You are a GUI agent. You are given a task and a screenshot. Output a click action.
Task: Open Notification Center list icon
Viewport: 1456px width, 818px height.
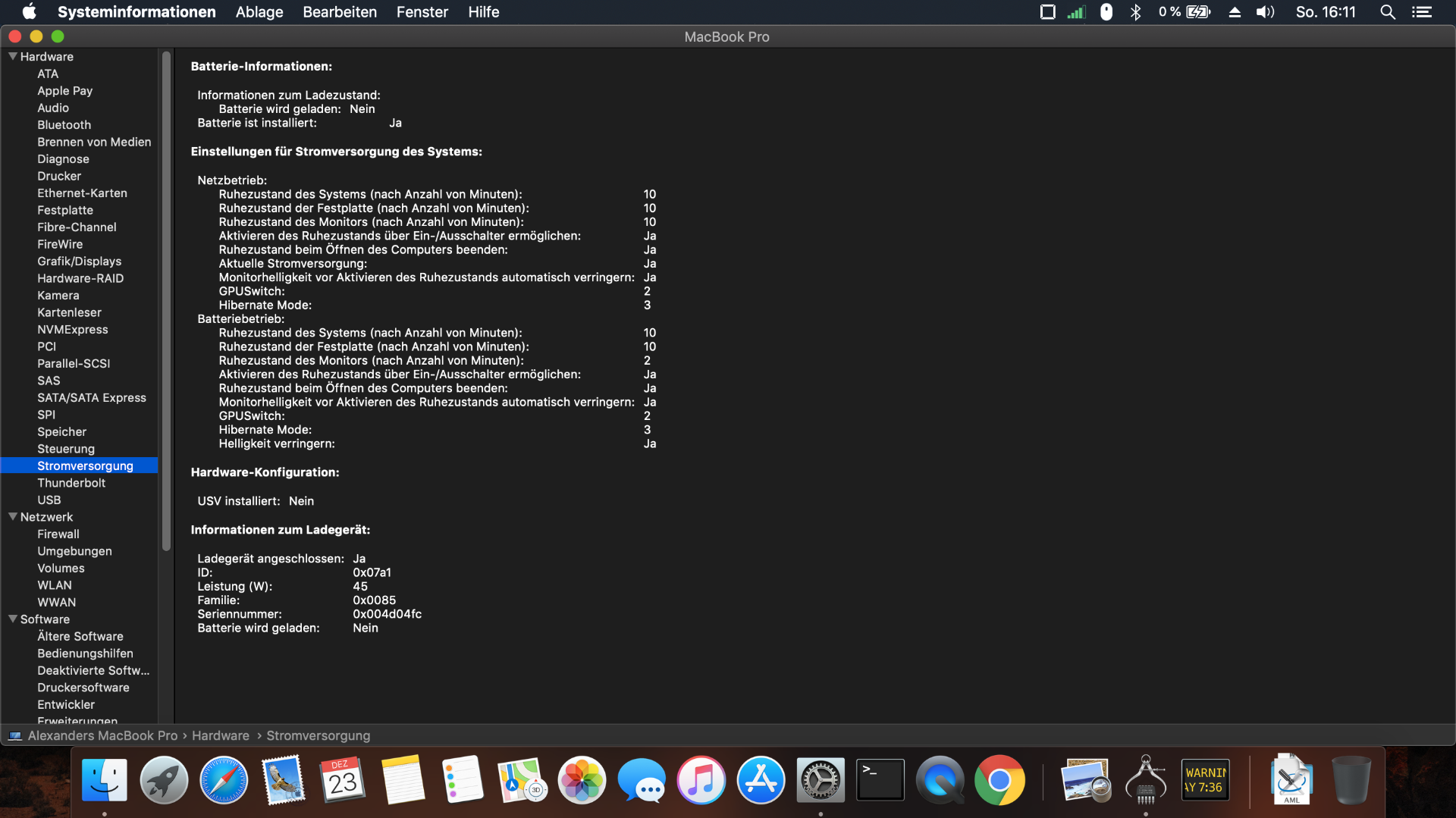tap(1422, 12)
